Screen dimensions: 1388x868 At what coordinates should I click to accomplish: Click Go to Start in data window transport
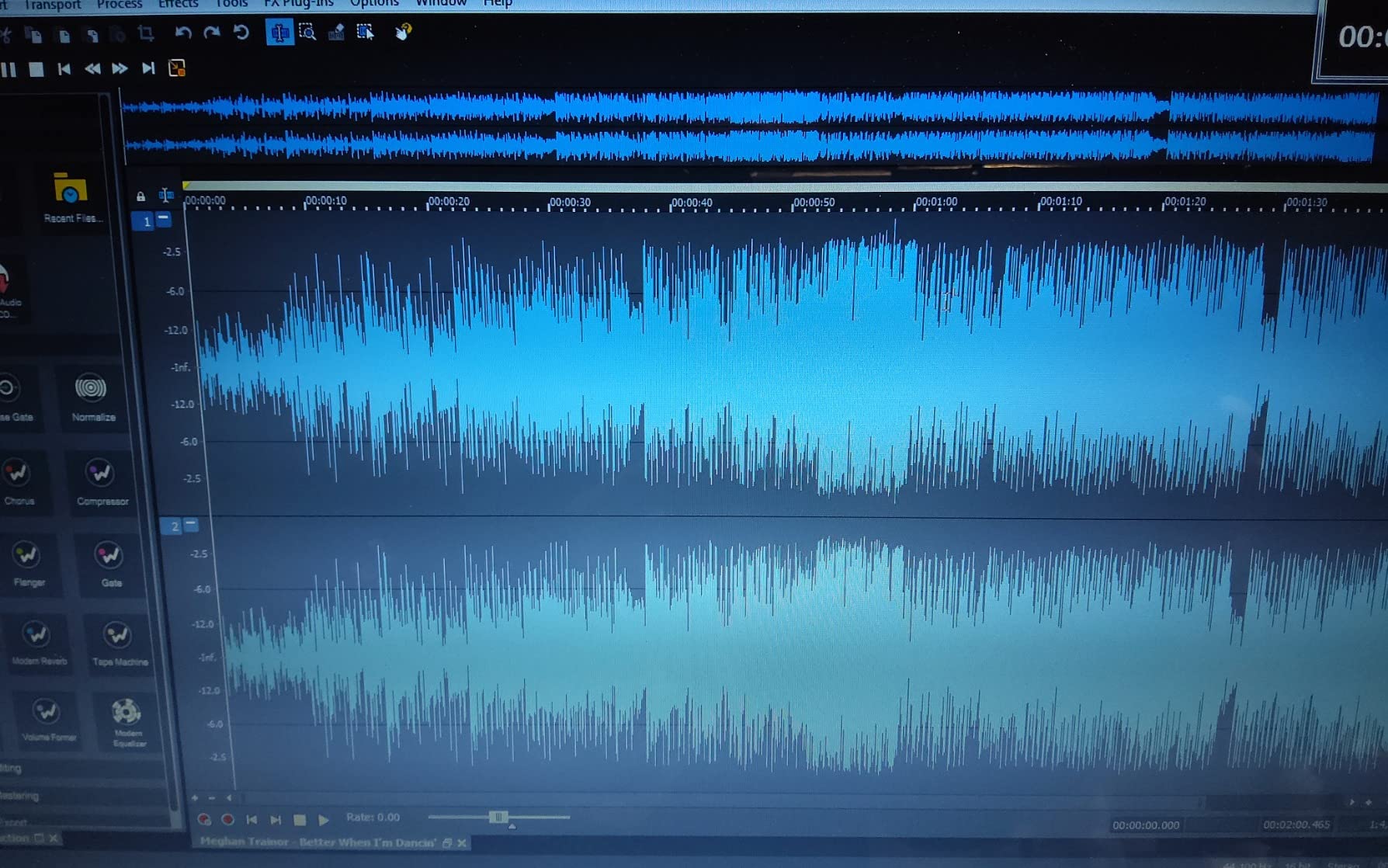pos(252,819)
